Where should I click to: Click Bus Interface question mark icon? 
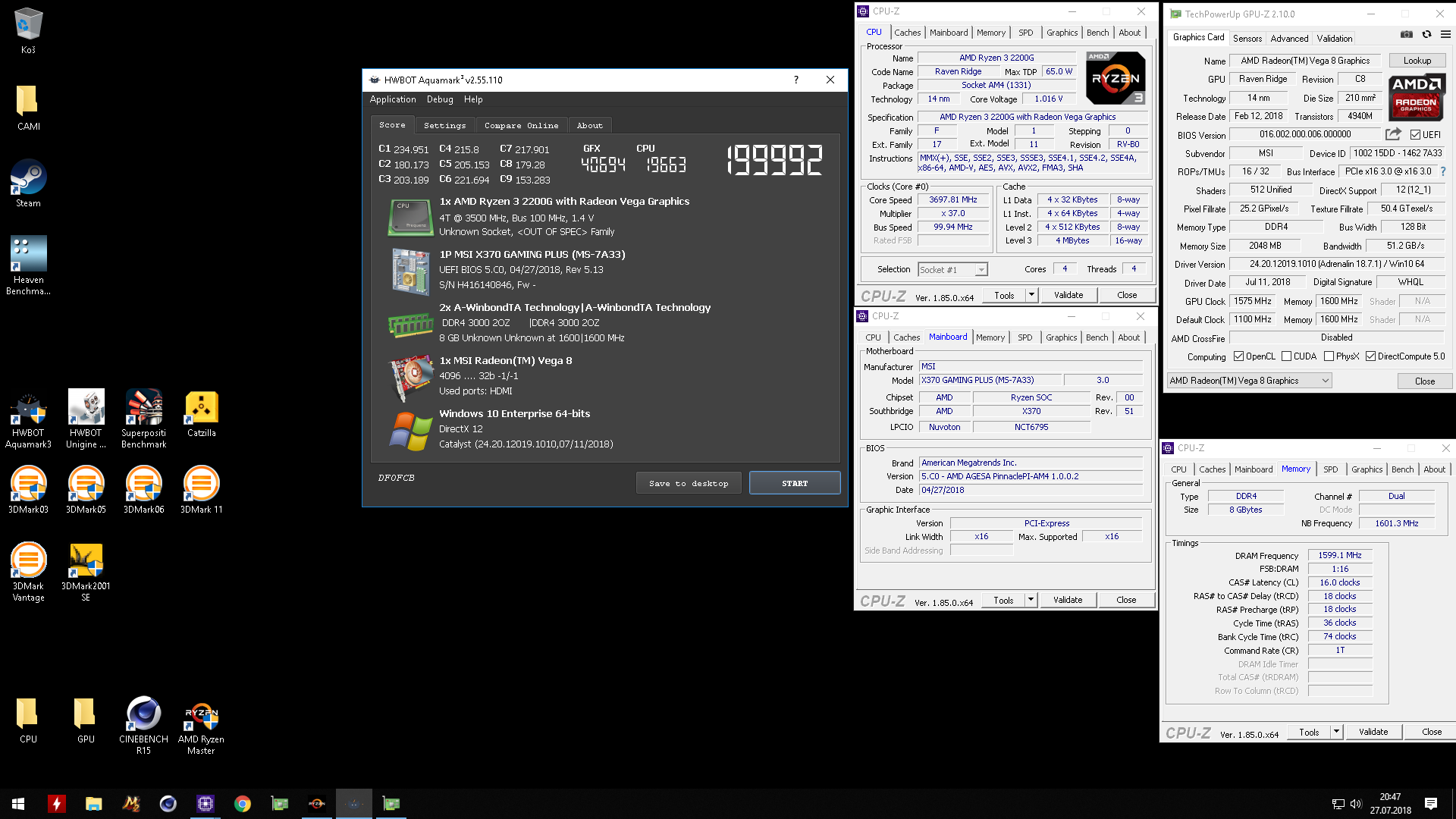pyautogui.click(x=1442, y=171)
